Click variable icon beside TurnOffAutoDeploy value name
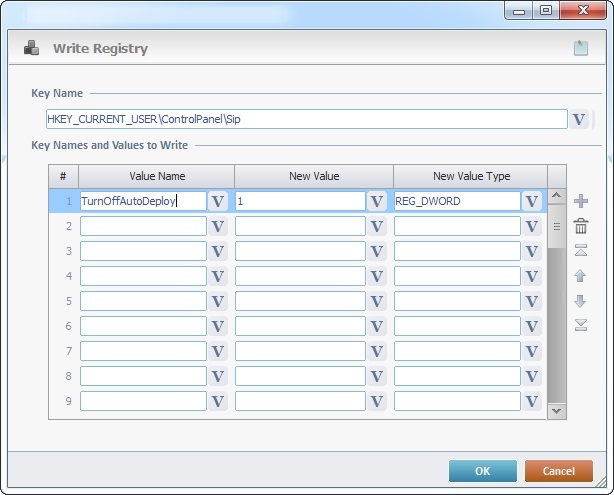 [218, 201]
